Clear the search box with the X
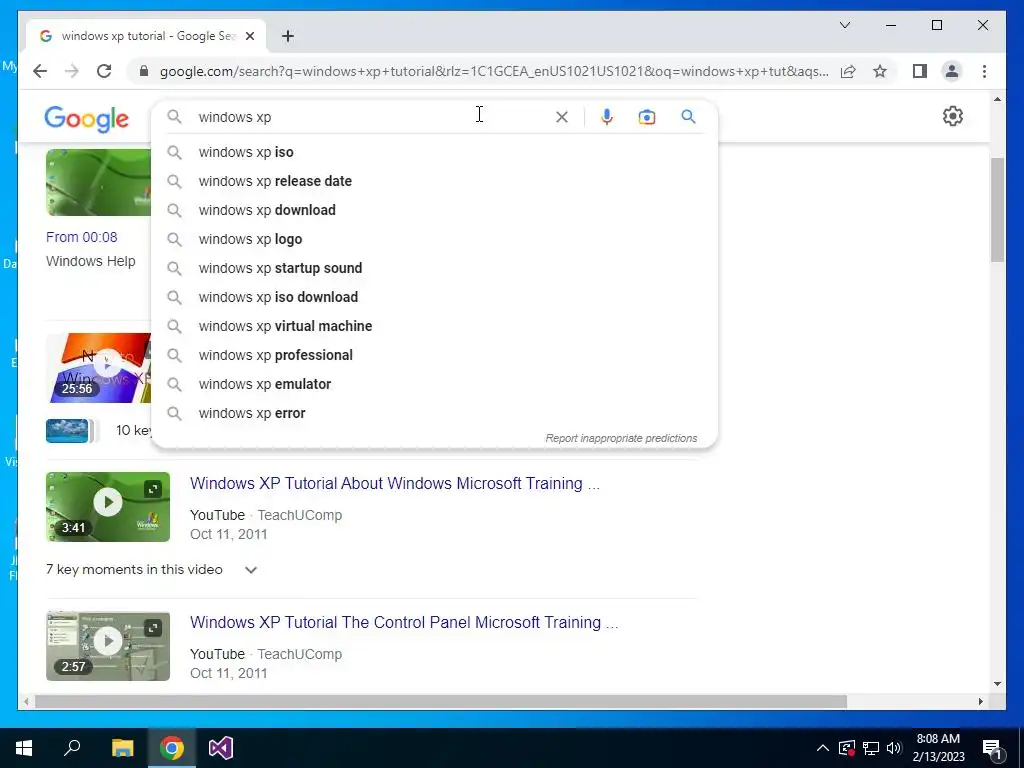 (x=562, y=117)
